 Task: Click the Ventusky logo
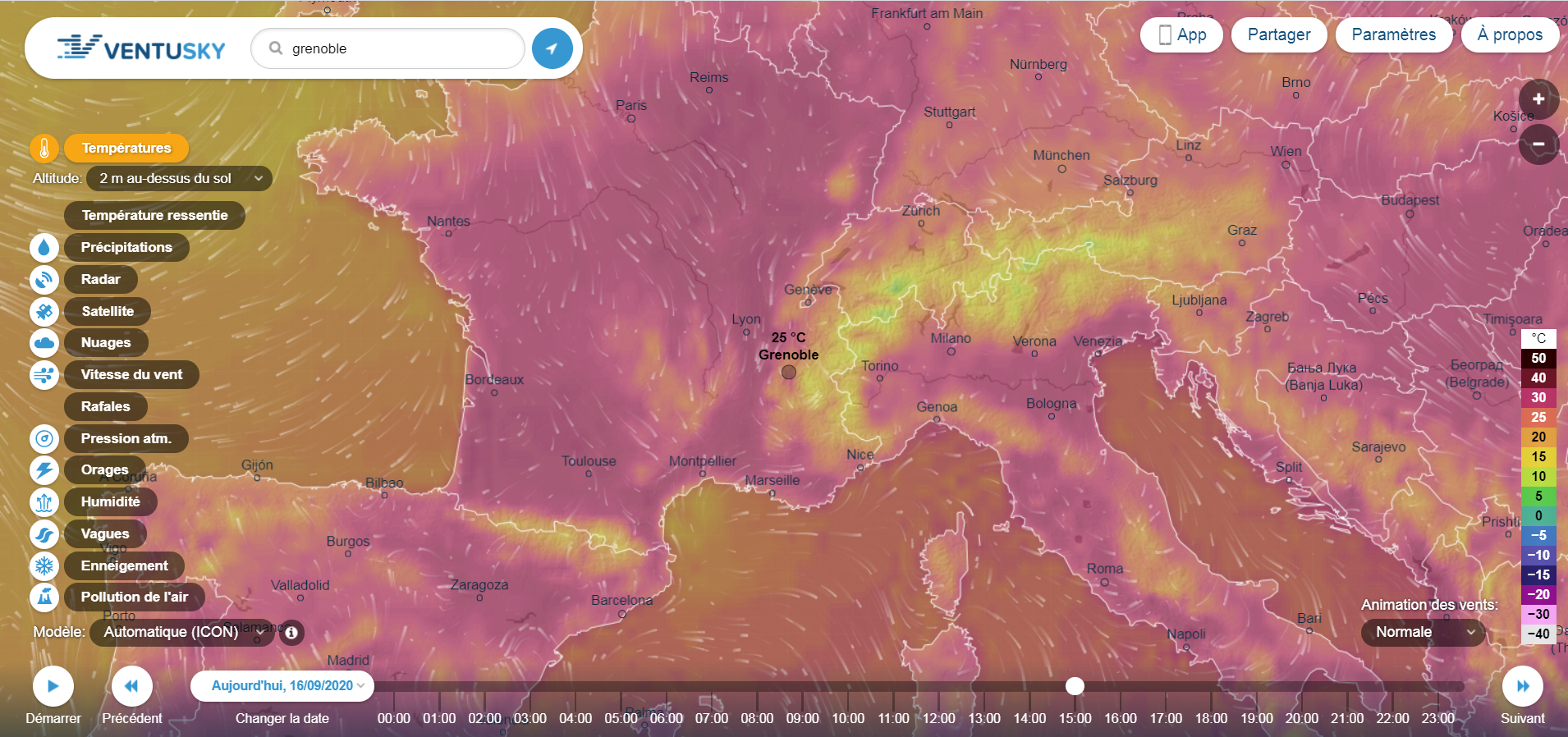(141, 48)
